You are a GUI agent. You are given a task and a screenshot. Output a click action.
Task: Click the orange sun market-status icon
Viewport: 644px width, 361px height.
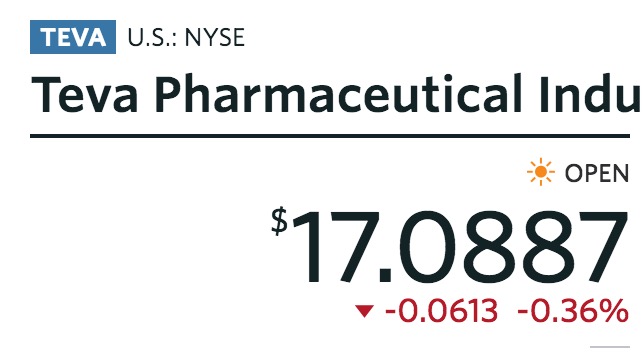(x=540, y=172)
